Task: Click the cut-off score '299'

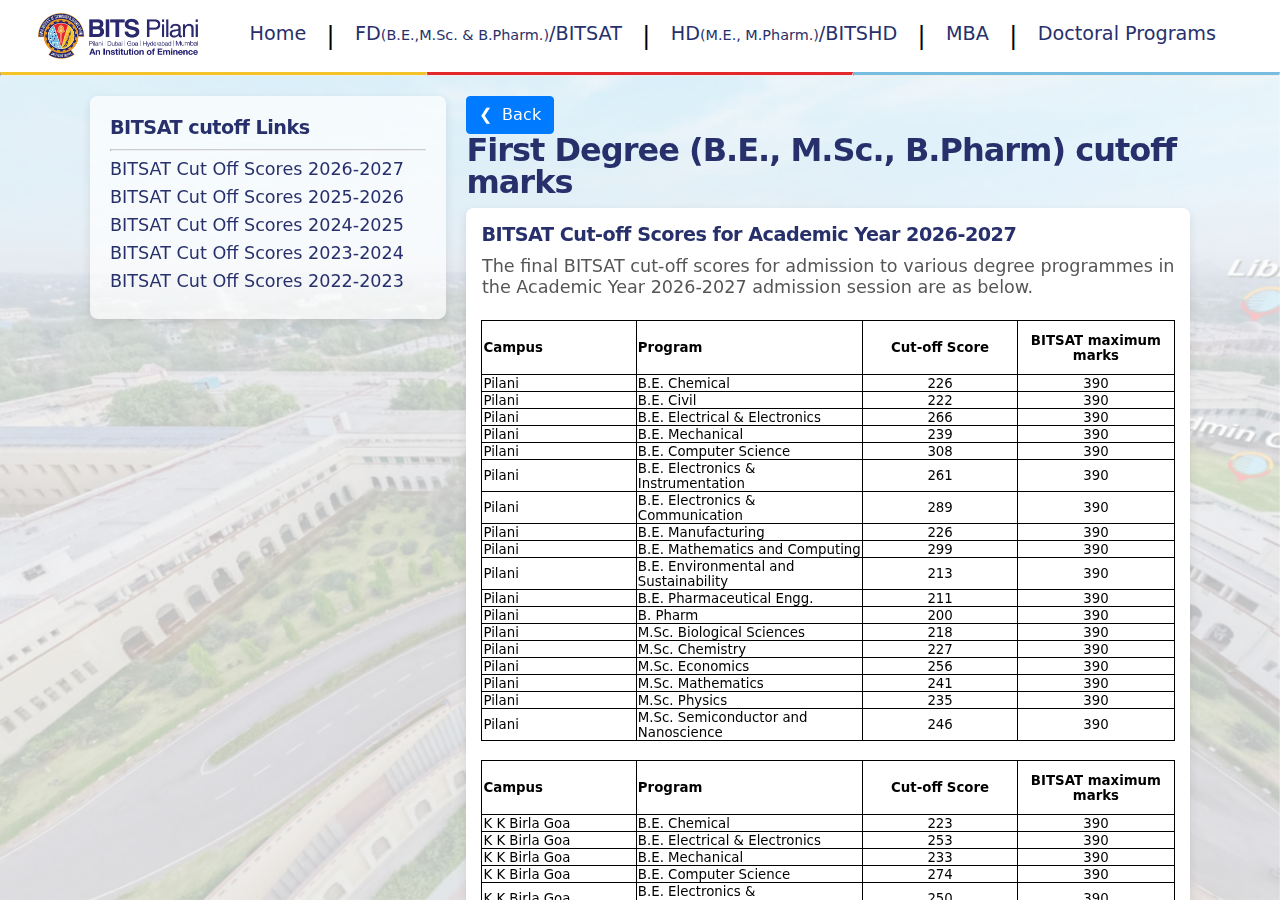Action: pyautogui.click(x=940, y=549)
